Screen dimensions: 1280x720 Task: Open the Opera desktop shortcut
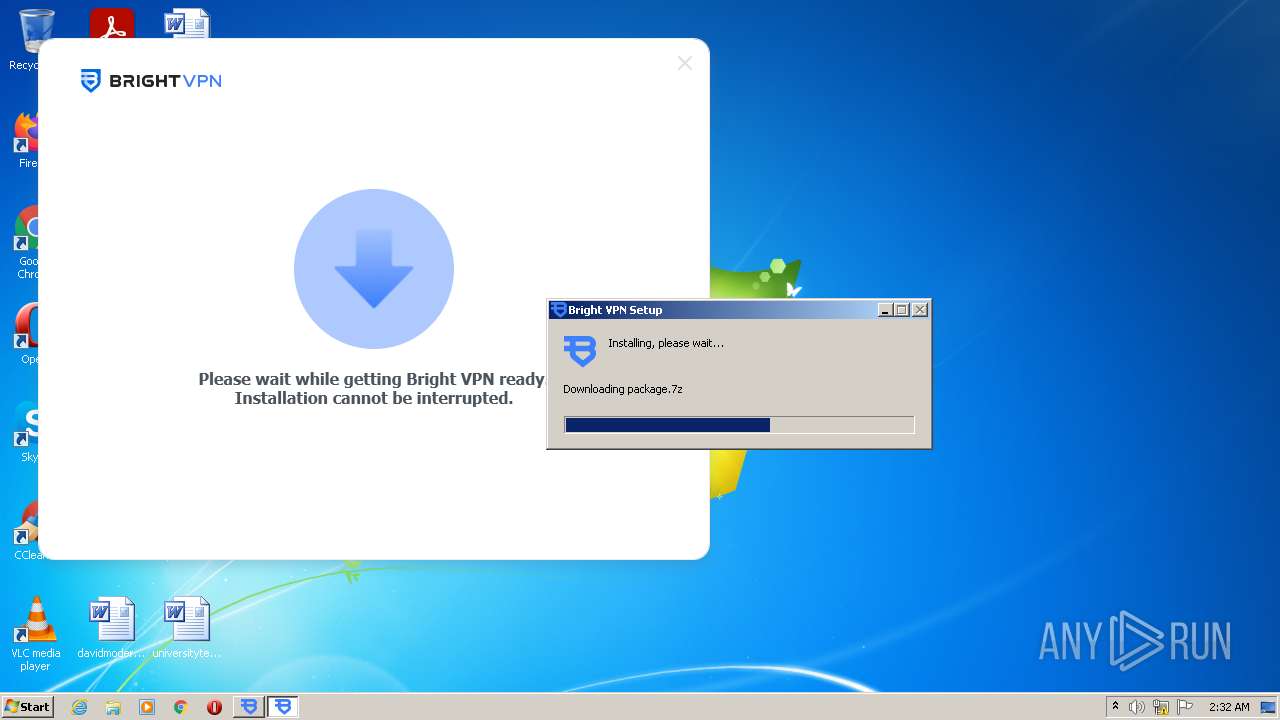click(x=26, y=334)
